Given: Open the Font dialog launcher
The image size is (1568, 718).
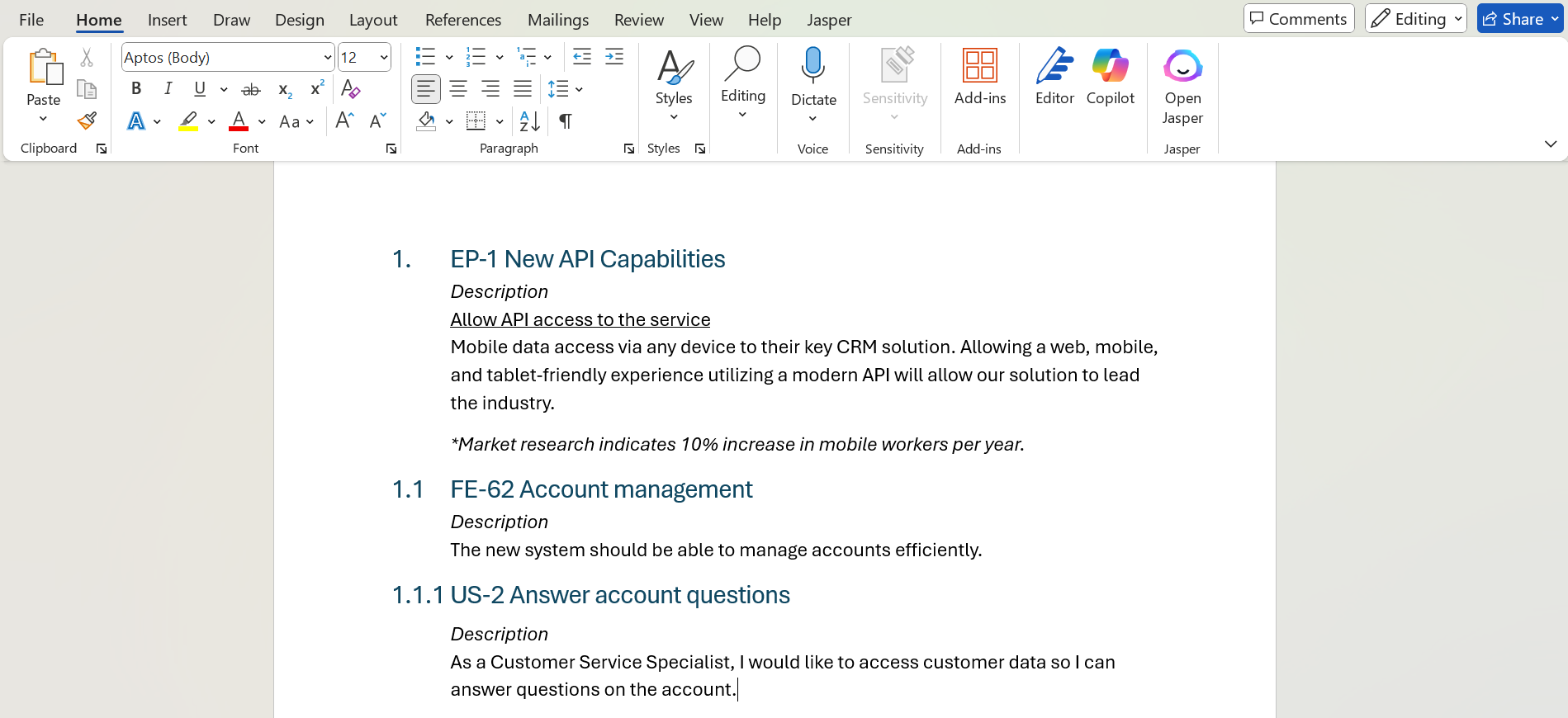Looking at the screenshot, I should (x=391, y=149).
